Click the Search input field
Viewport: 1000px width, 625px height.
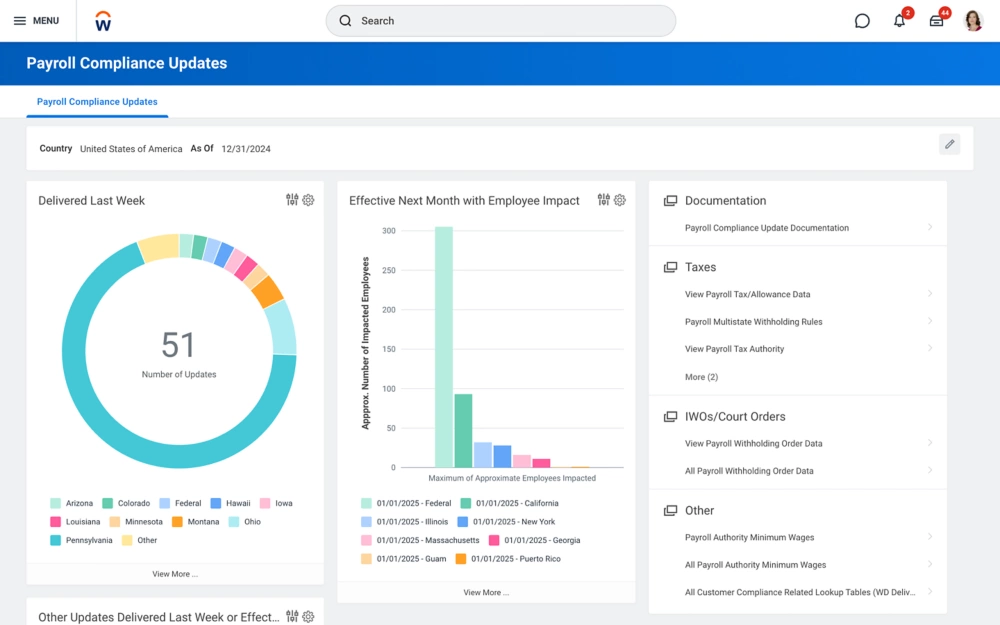[500, 21]
